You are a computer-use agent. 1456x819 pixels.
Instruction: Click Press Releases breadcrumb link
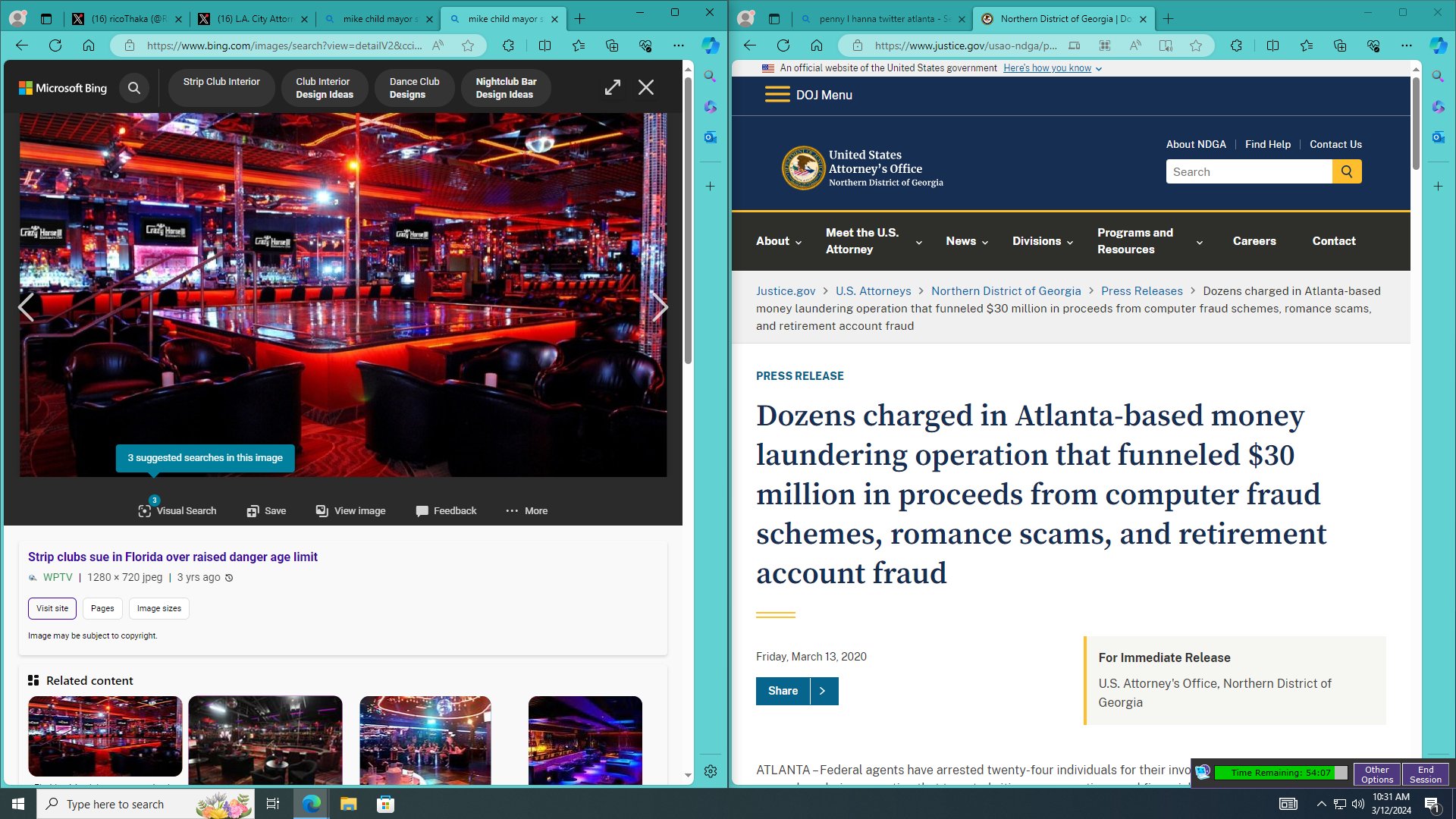1142,291
